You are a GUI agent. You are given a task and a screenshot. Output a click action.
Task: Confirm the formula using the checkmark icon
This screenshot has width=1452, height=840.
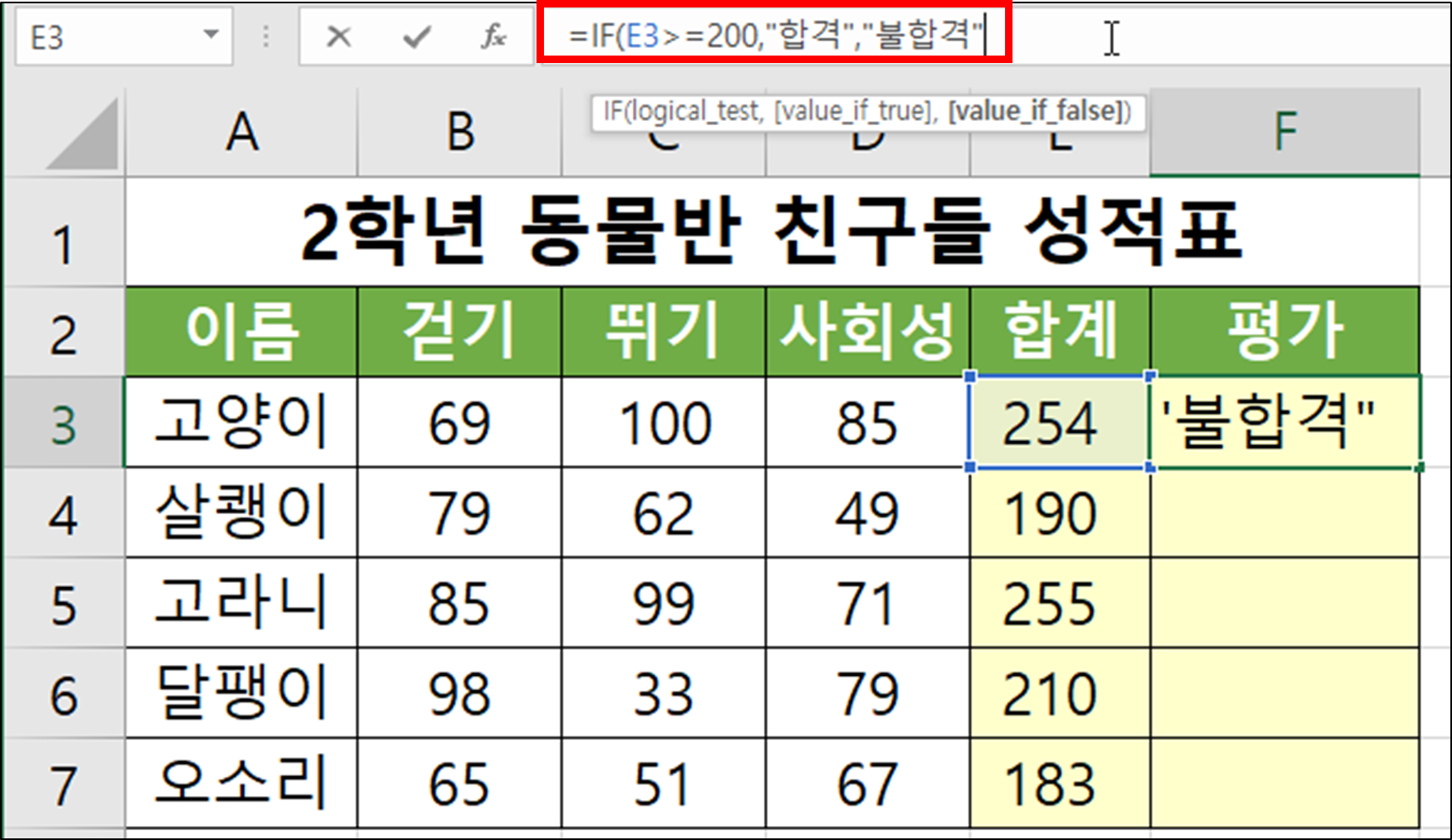click(x=418, y=36)
